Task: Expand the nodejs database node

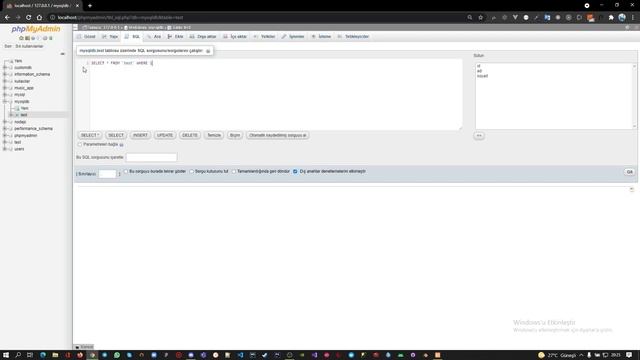Action: click(5, 122)
